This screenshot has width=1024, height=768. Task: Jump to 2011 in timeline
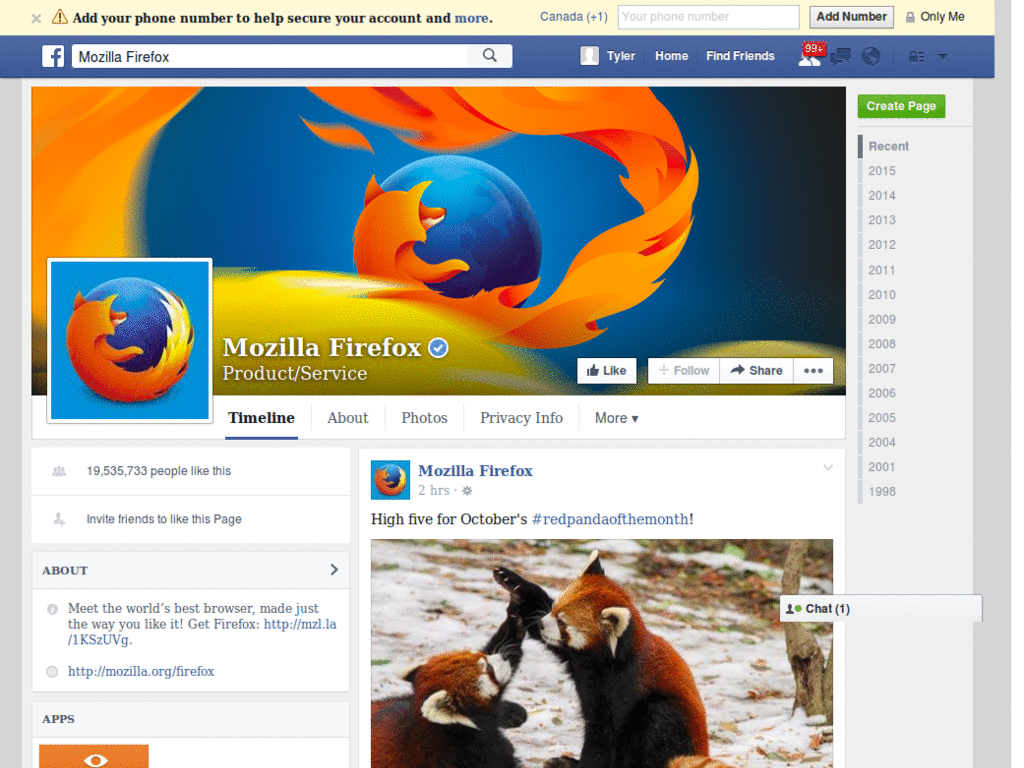[x=882, y=270]
